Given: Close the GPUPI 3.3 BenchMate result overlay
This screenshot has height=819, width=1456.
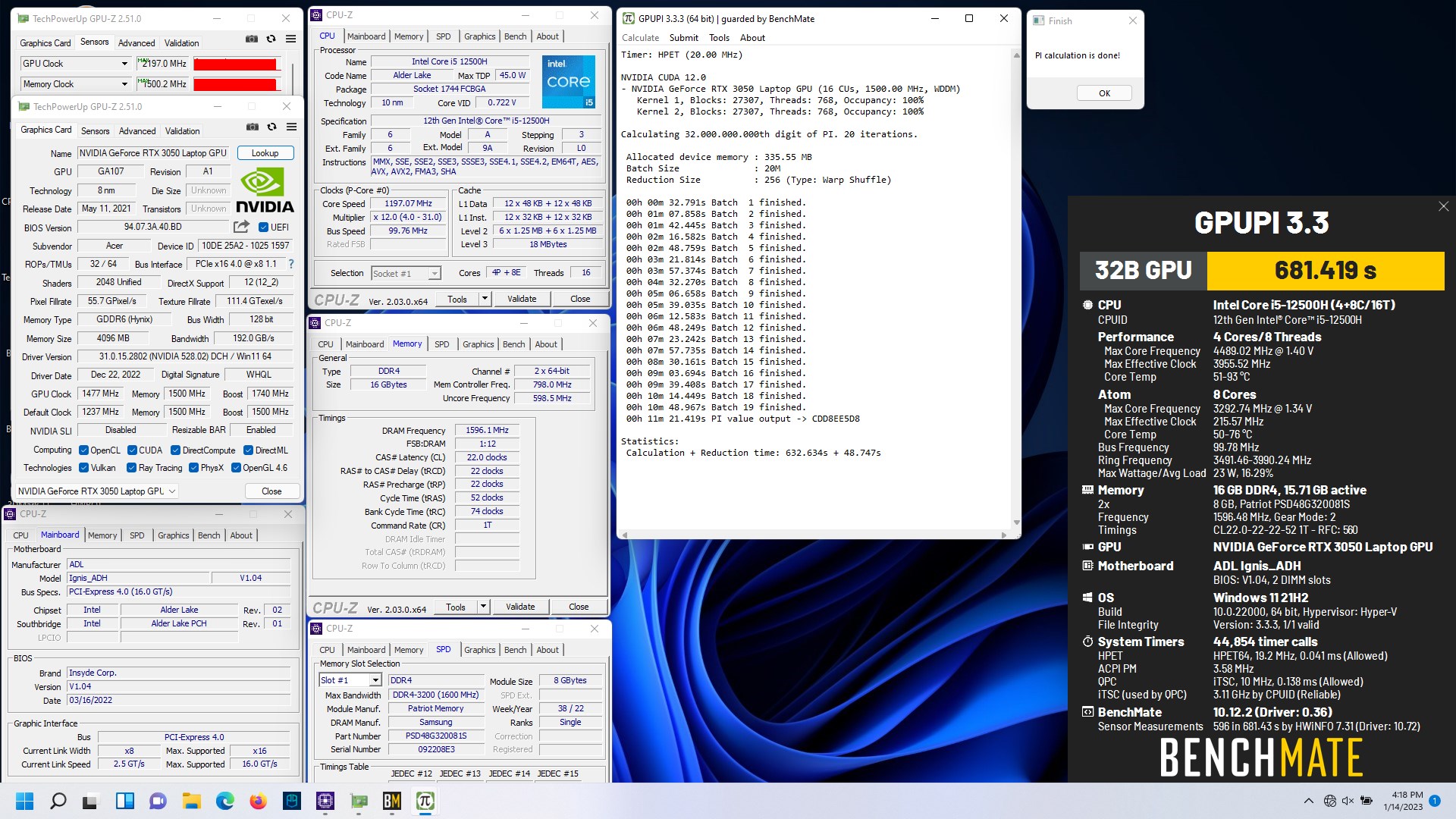Looking at the screenshot, I should point(1443,206).
